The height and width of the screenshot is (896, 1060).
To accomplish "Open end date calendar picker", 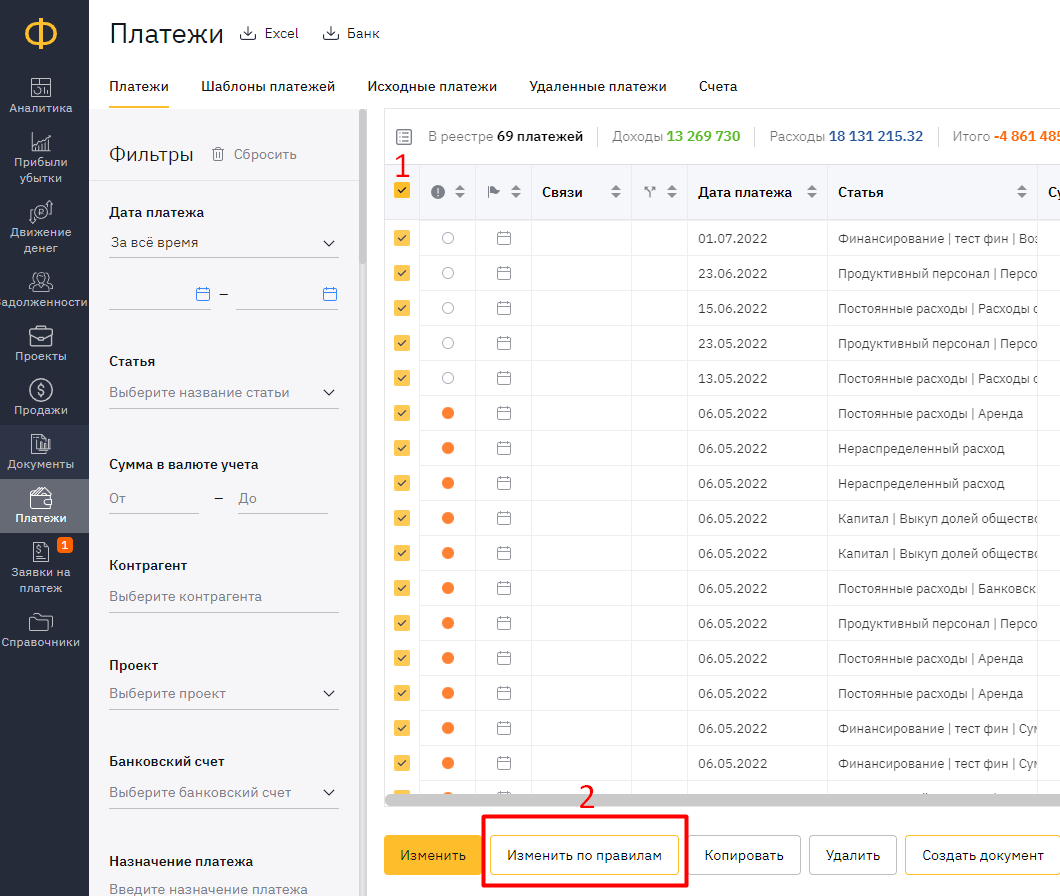I will (330, 294).
